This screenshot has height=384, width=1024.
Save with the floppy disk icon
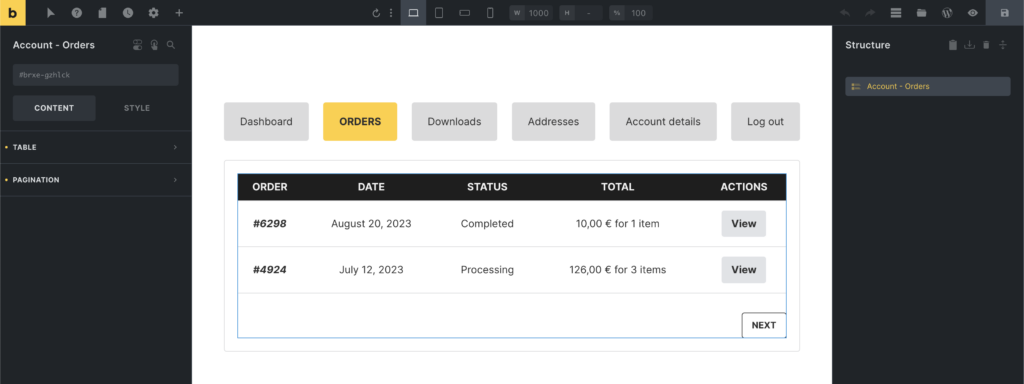click(1004, 13)
